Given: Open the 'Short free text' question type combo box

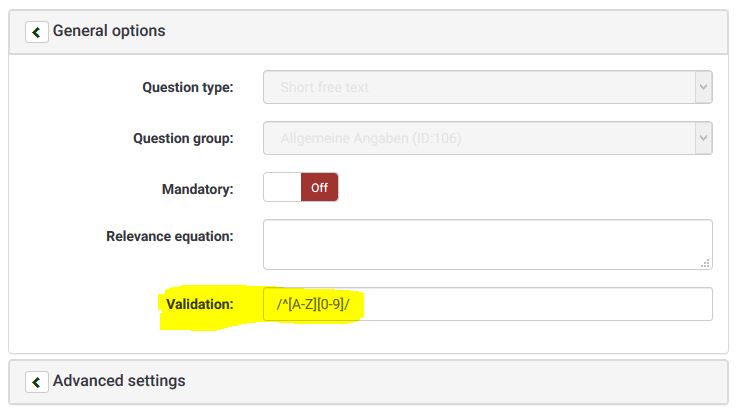Looking at the screenshot, I should [478, 87].
